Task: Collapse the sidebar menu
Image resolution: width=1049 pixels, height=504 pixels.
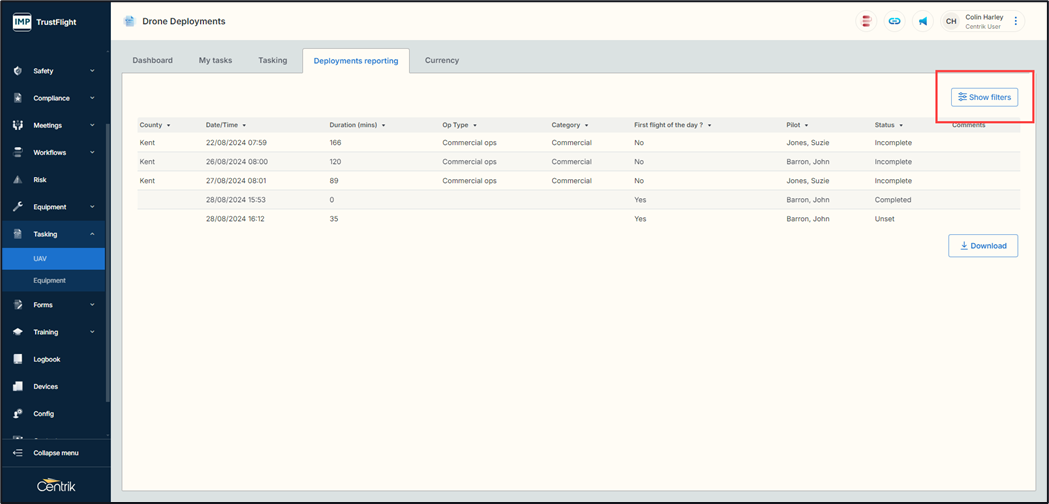Action: [x=55, y=453]
